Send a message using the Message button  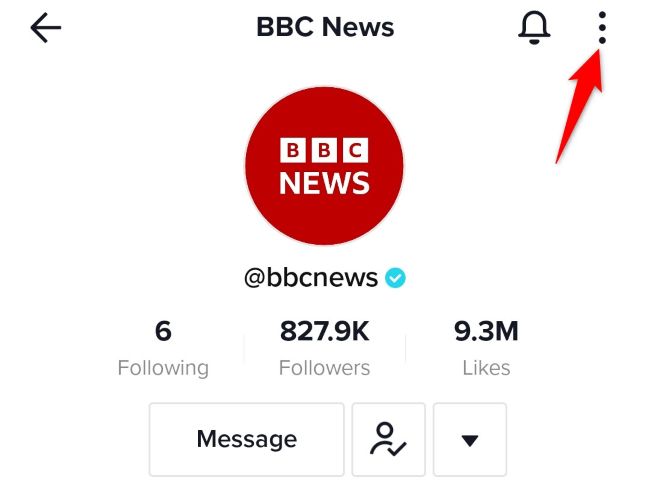(x=247, y=439)
